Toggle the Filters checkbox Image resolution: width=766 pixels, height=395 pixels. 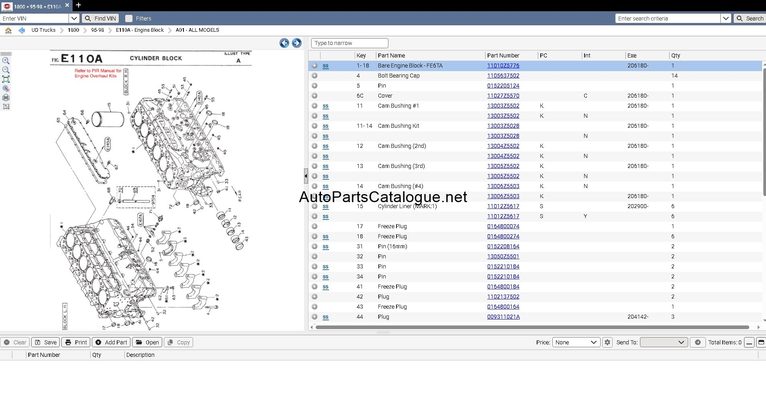point(128,19)
